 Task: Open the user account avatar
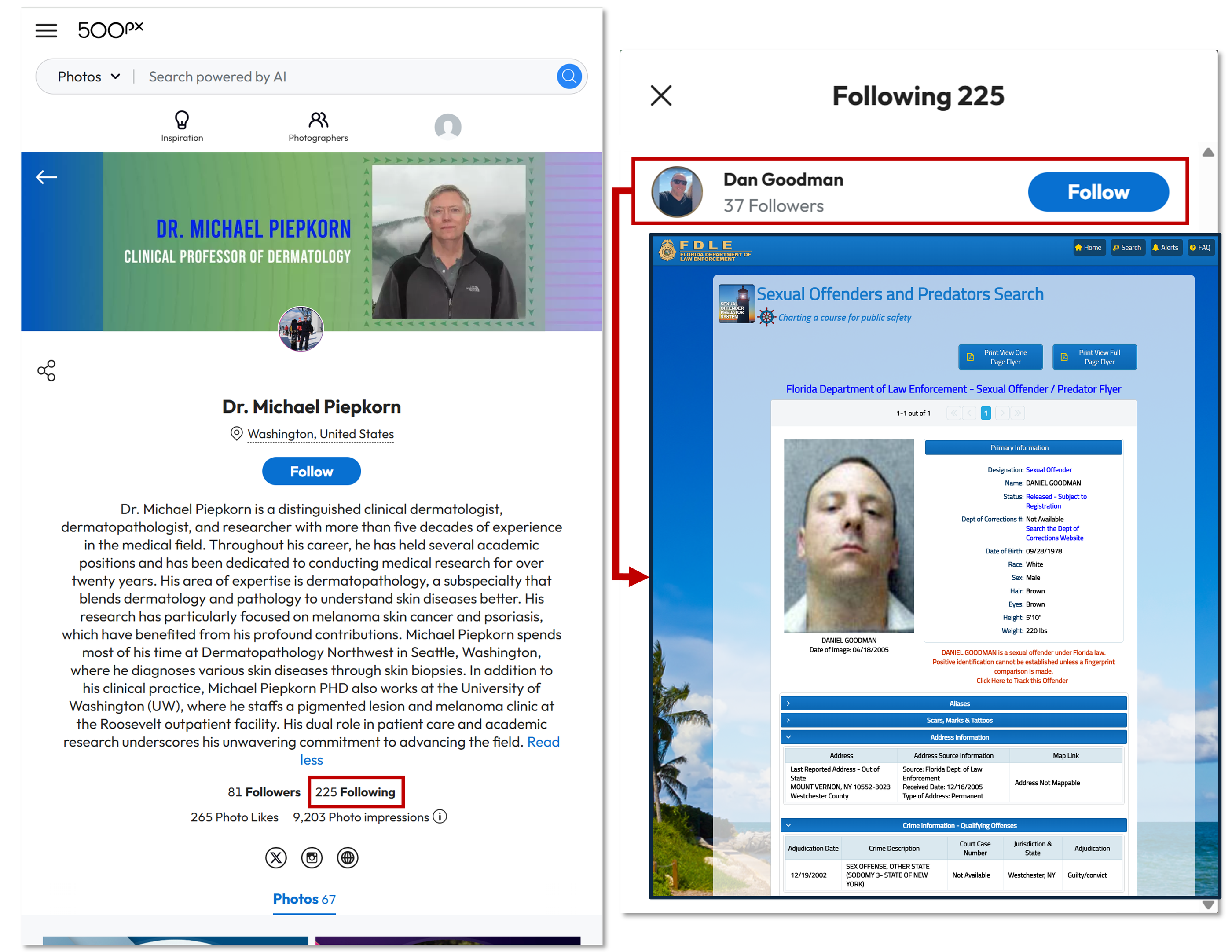[447, 126]
